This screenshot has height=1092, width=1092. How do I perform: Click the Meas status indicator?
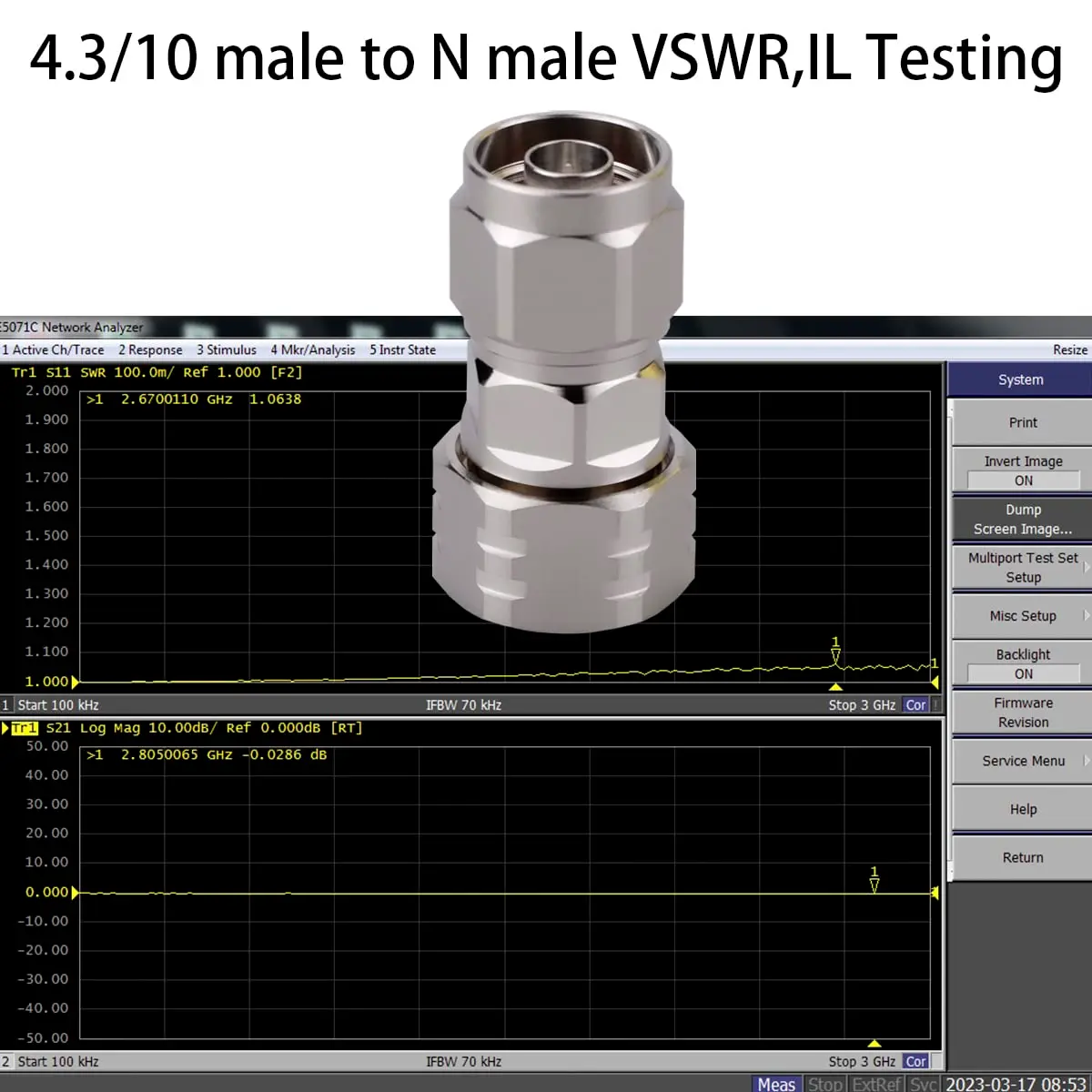pos(776,1084)
